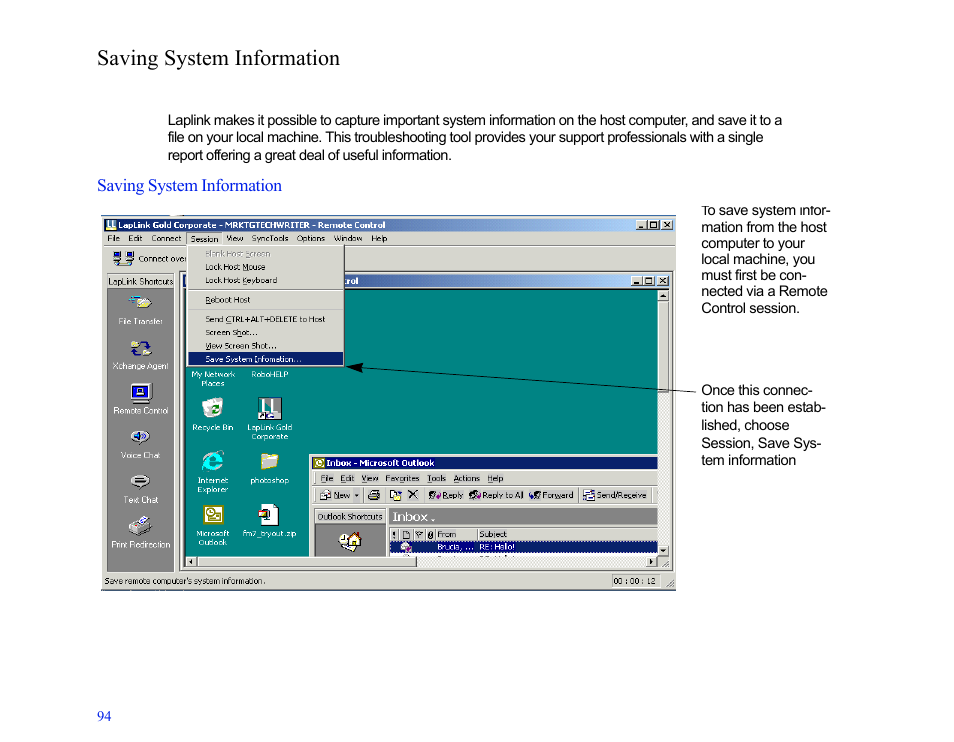Image resolution: width=954 pixels, height=742 pixels.
Task: Click the Print icon in Outlook toolbar
Action: tap(374, 495)
